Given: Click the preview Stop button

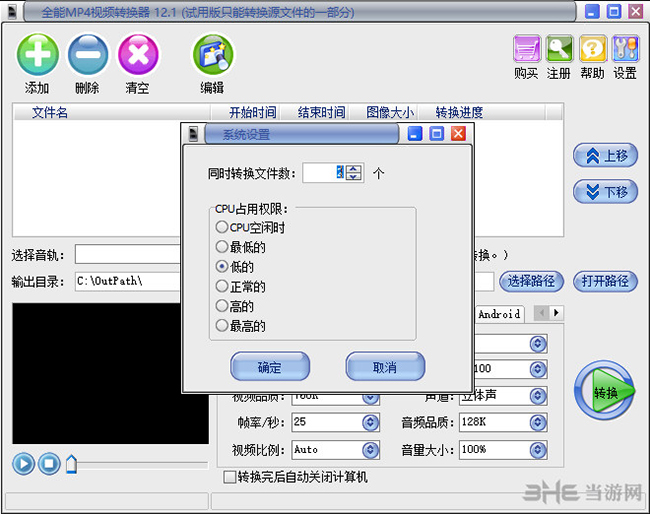Looking at the screenshot, I should [49, 464].
